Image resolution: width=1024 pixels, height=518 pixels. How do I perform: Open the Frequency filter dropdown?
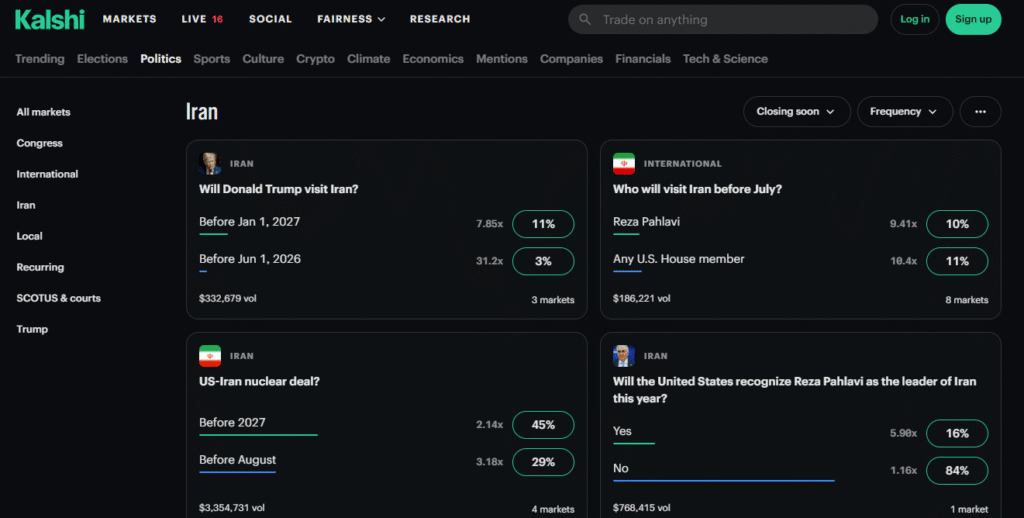904,112
